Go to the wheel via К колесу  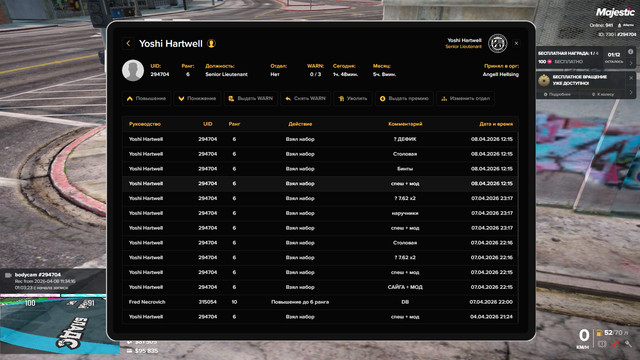coord(603,94)
